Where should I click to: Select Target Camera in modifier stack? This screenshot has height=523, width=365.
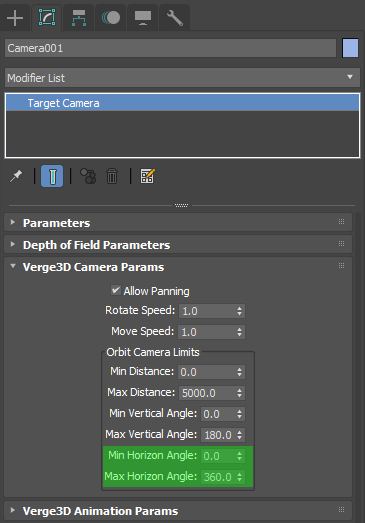tap(182, 103)
